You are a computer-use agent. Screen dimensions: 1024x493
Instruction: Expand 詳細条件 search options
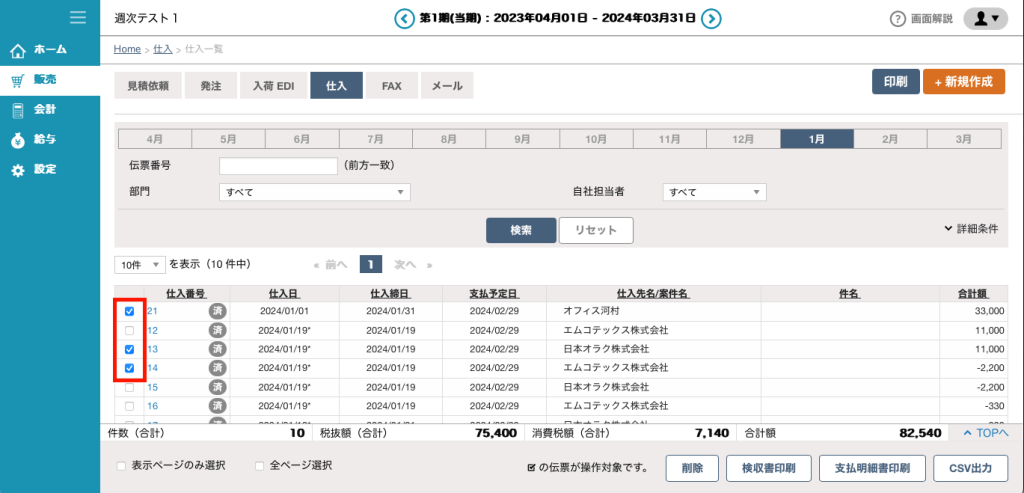pos(971,229)
